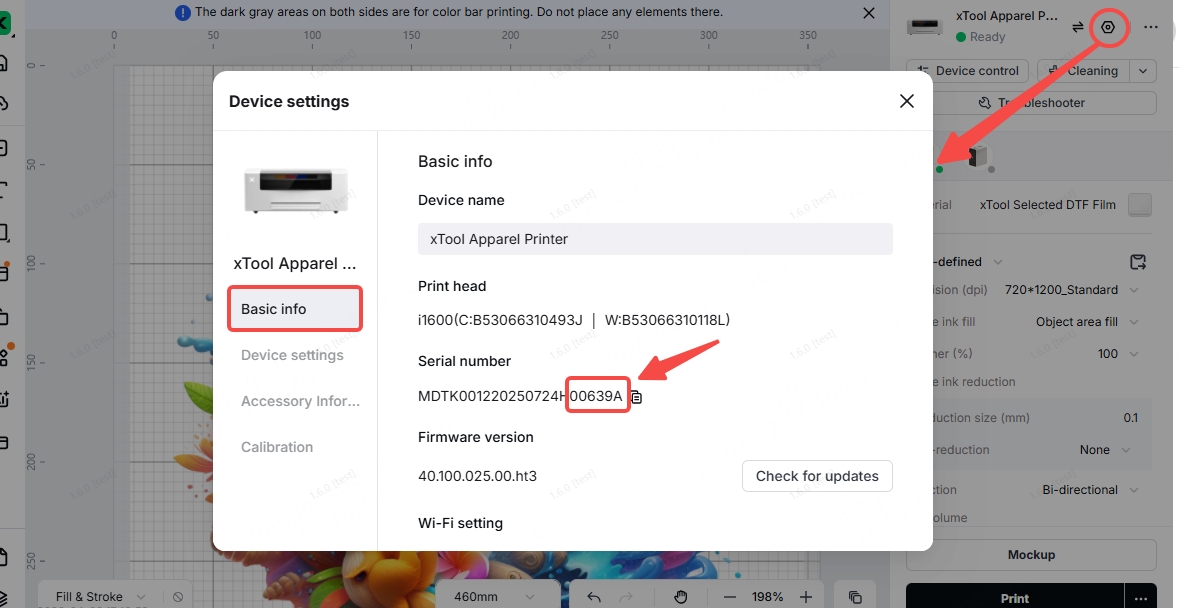Dismiss the color bar printing notice
This screenshot has height=608, width=1179.
click(x=868, y=13)
